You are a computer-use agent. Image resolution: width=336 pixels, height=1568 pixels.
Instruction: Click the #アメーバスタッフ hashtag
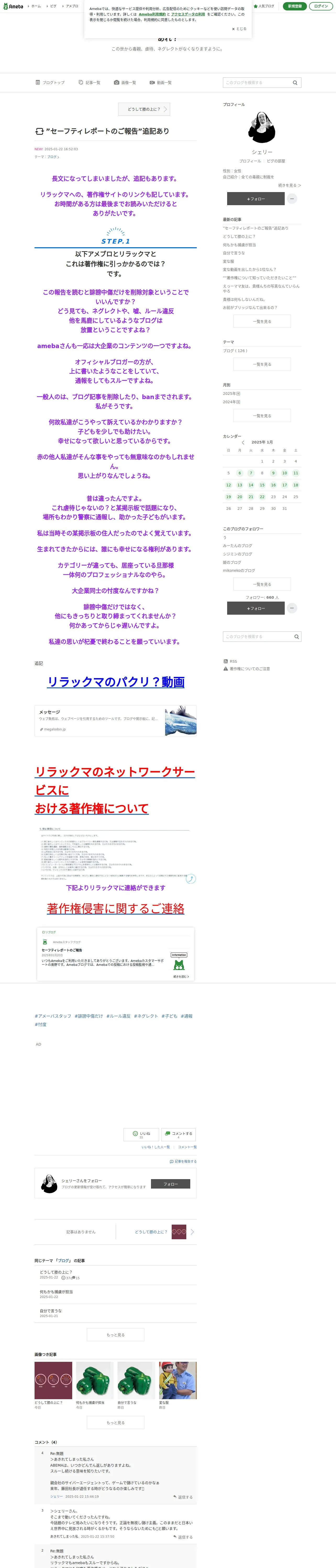tap(53, 1016)
